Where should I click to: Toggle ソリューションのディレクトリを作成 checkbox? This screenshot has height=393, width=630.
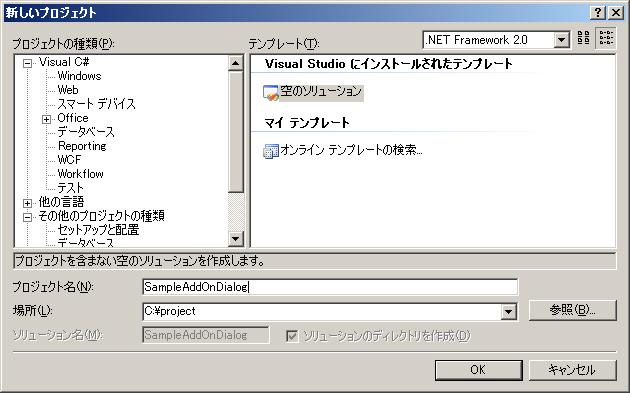tap(292, 336)
